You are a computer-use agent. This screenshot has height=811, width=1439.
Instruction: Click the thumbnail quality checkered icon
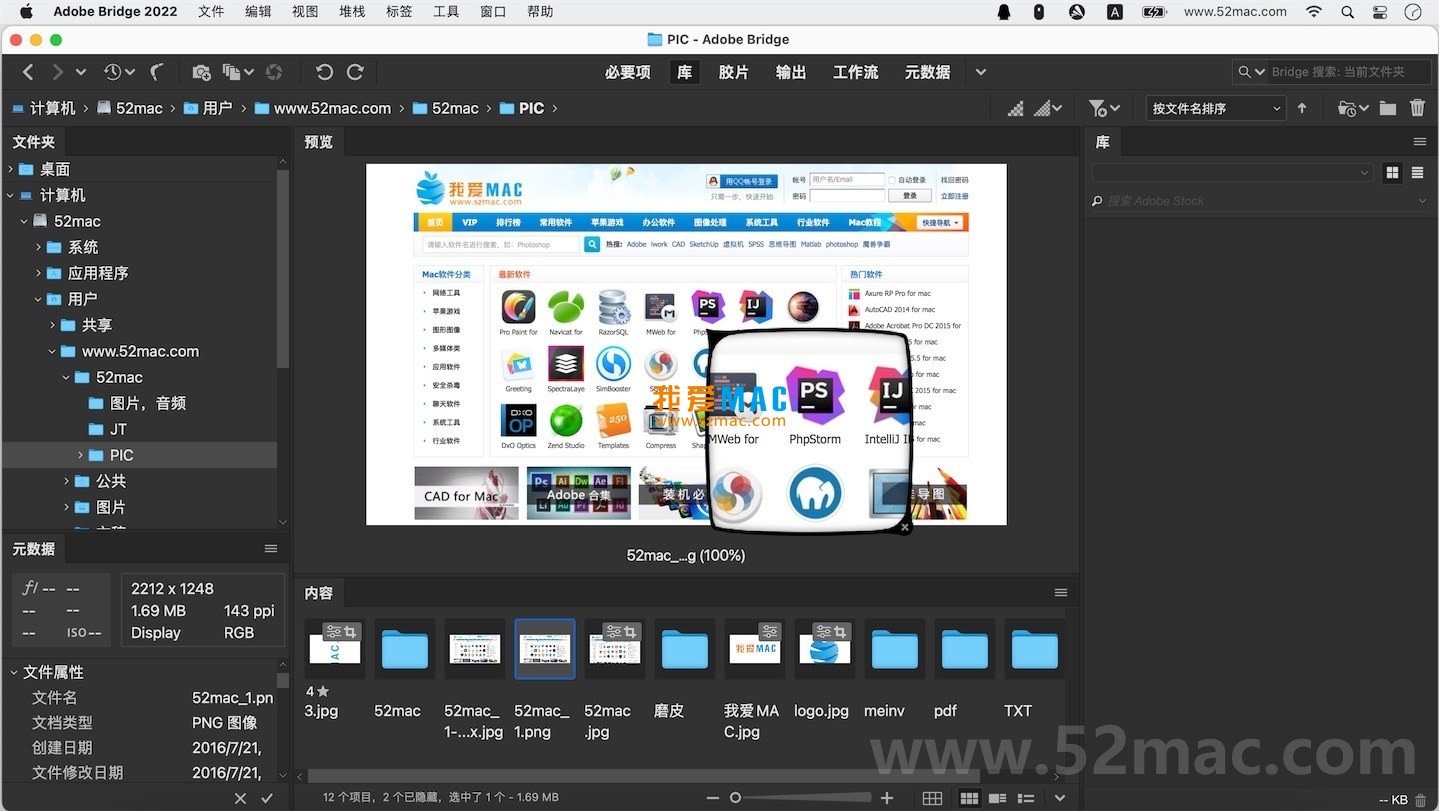[1016, 108]
